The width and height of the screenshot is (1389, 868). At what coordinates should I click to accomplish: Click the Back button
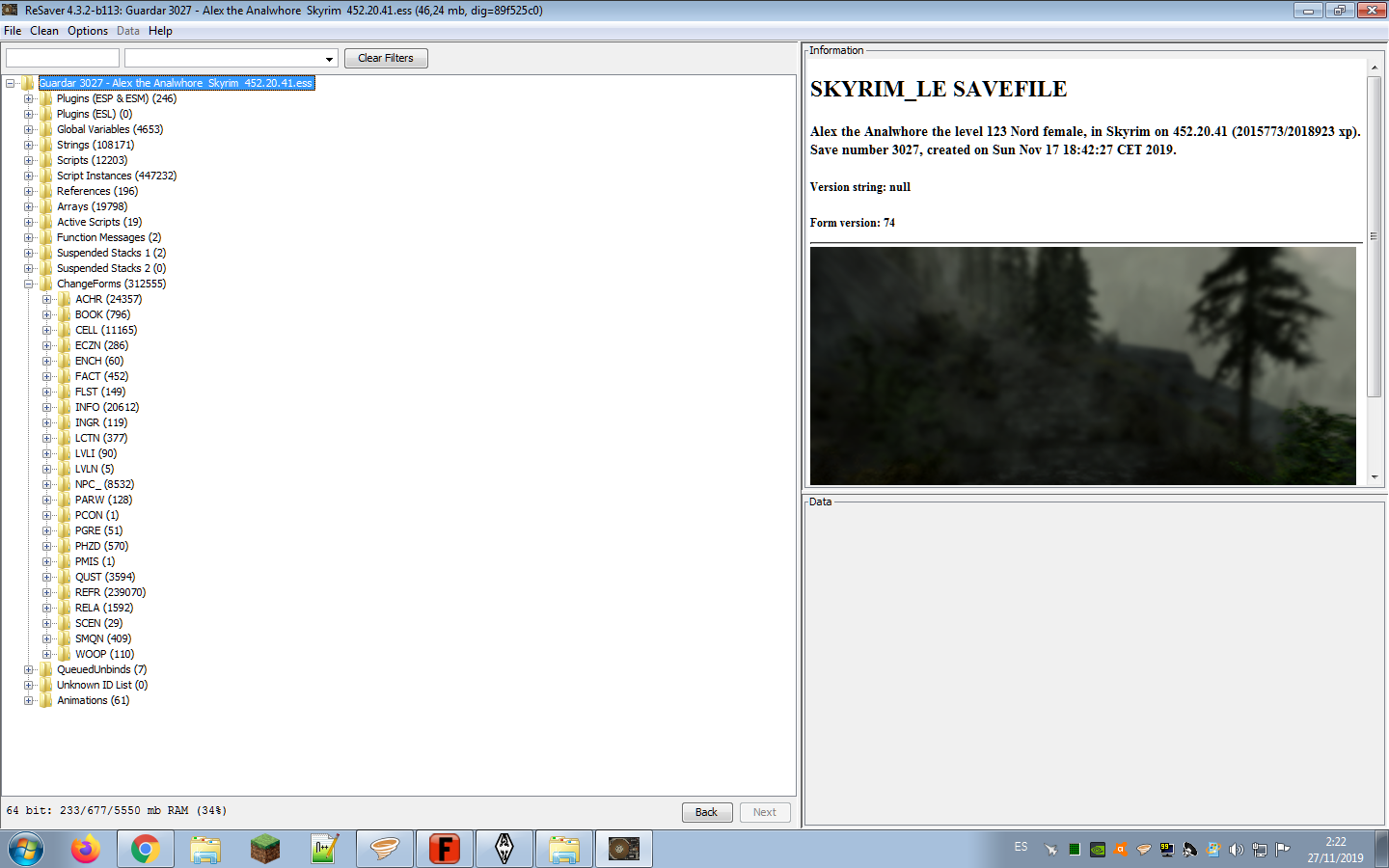[707, 812]
